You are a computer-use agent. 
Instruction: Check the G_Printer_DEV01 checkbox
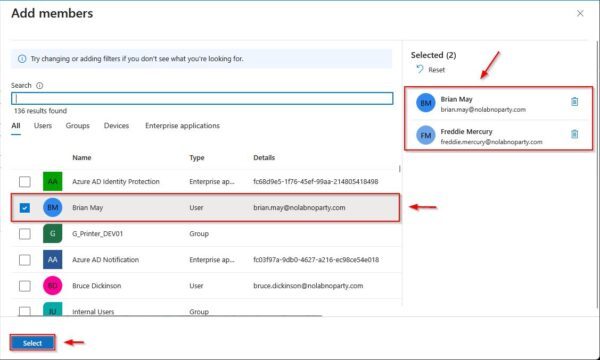pyautogui.click(x=25, y=233)
